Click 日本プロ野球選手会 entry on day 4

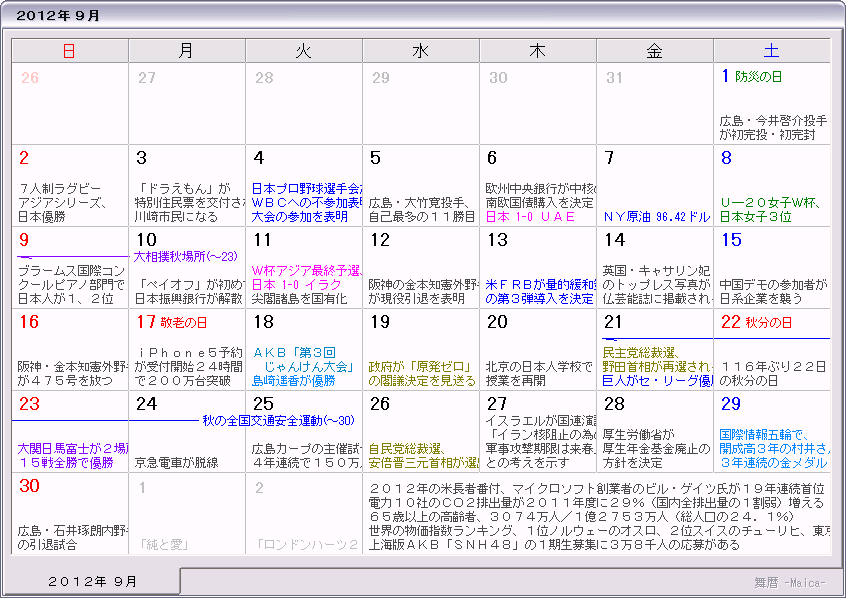point(306,202)
